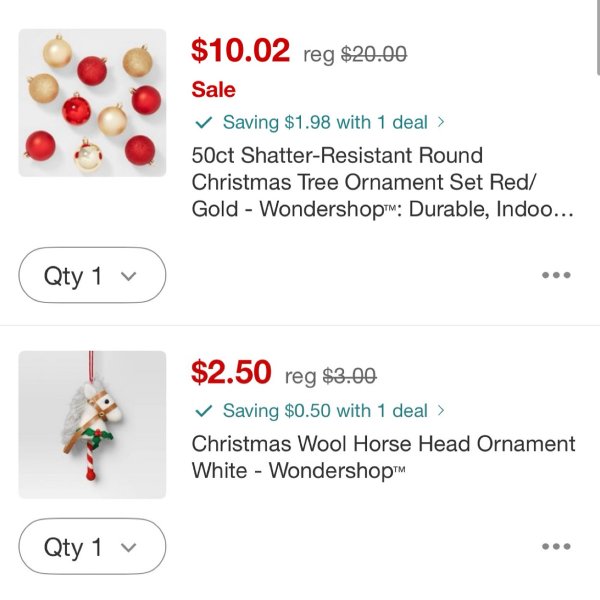View the Saving $1.98 with 1 deal link
The image size is (600, 600).
coord(324,123)
